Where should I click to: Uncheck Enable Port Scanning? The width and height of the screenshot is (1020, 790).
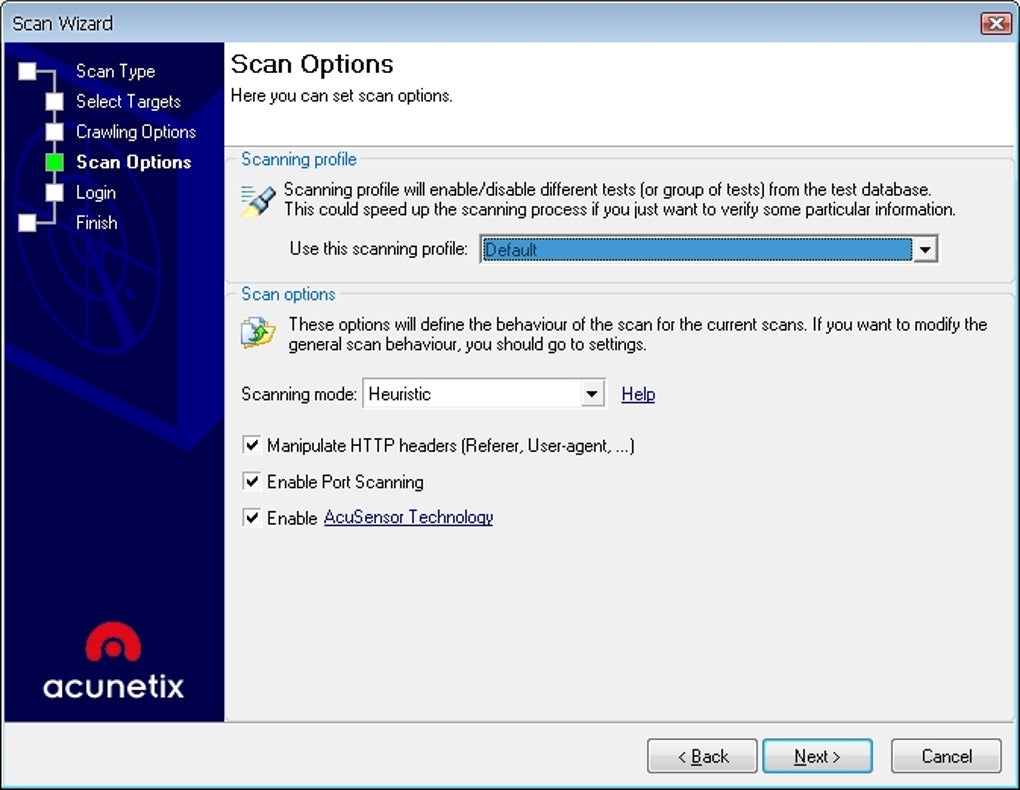(251, 481)
